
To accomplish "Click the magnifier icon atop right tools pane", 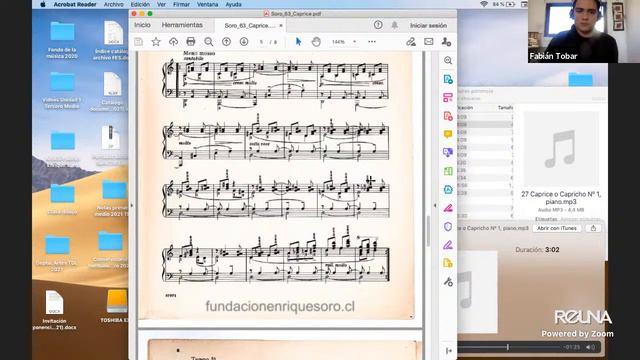I will (448, 60).
